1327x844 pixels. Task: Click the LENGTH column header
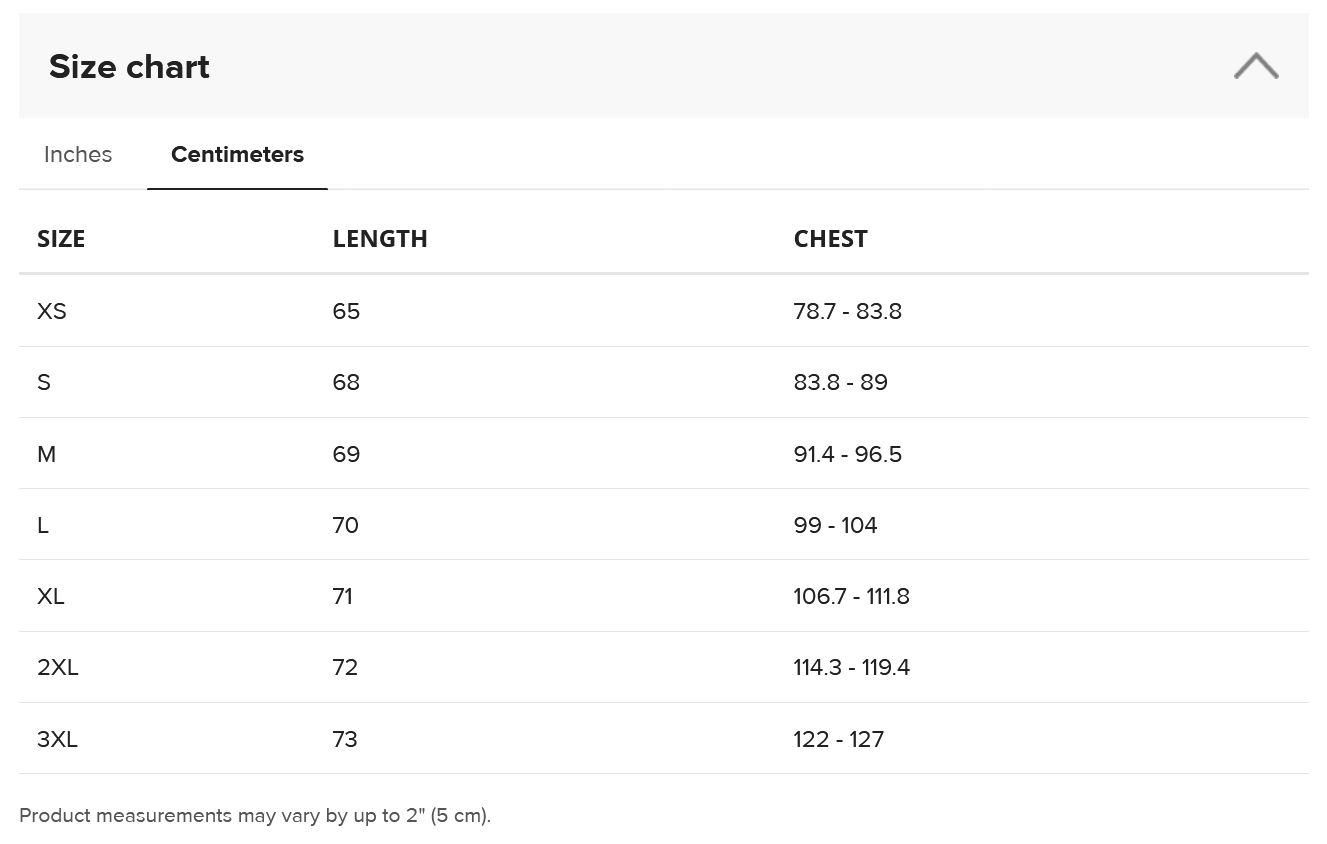pyautogui.click(x=380, y=238)
